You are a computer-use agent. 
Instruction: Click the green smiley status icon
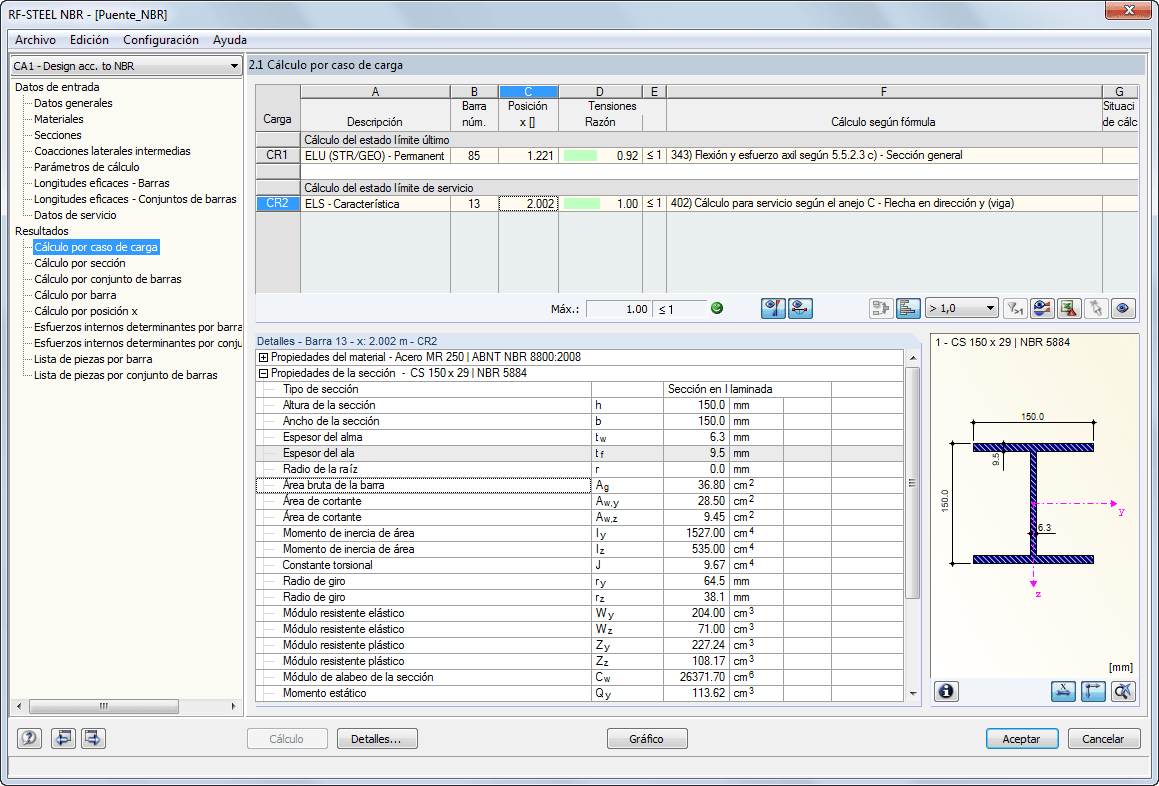coord(716,308)
